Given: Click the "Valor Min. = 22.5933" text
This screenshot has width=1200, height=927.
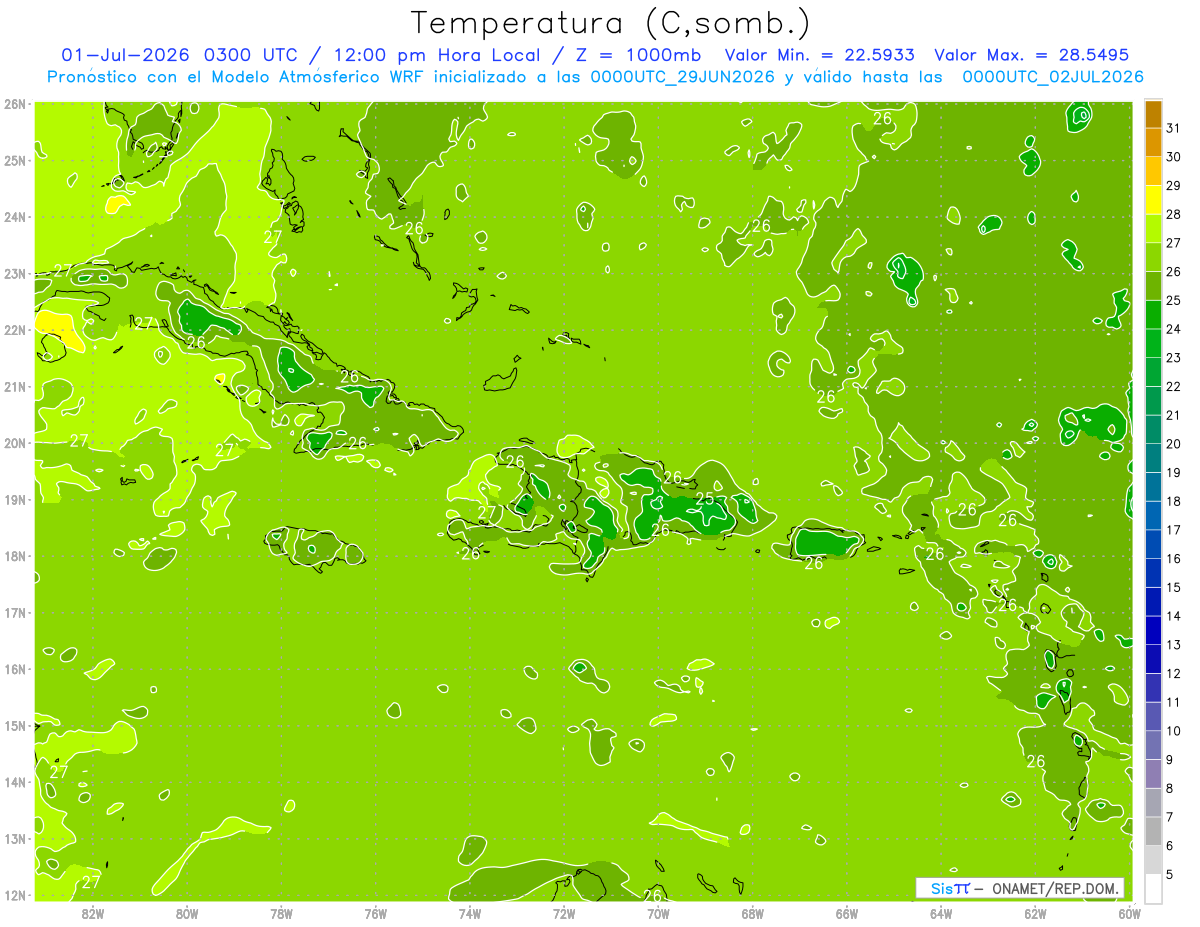Looking at the screenshot, I should pyautogui.click(x=822, y=55).
